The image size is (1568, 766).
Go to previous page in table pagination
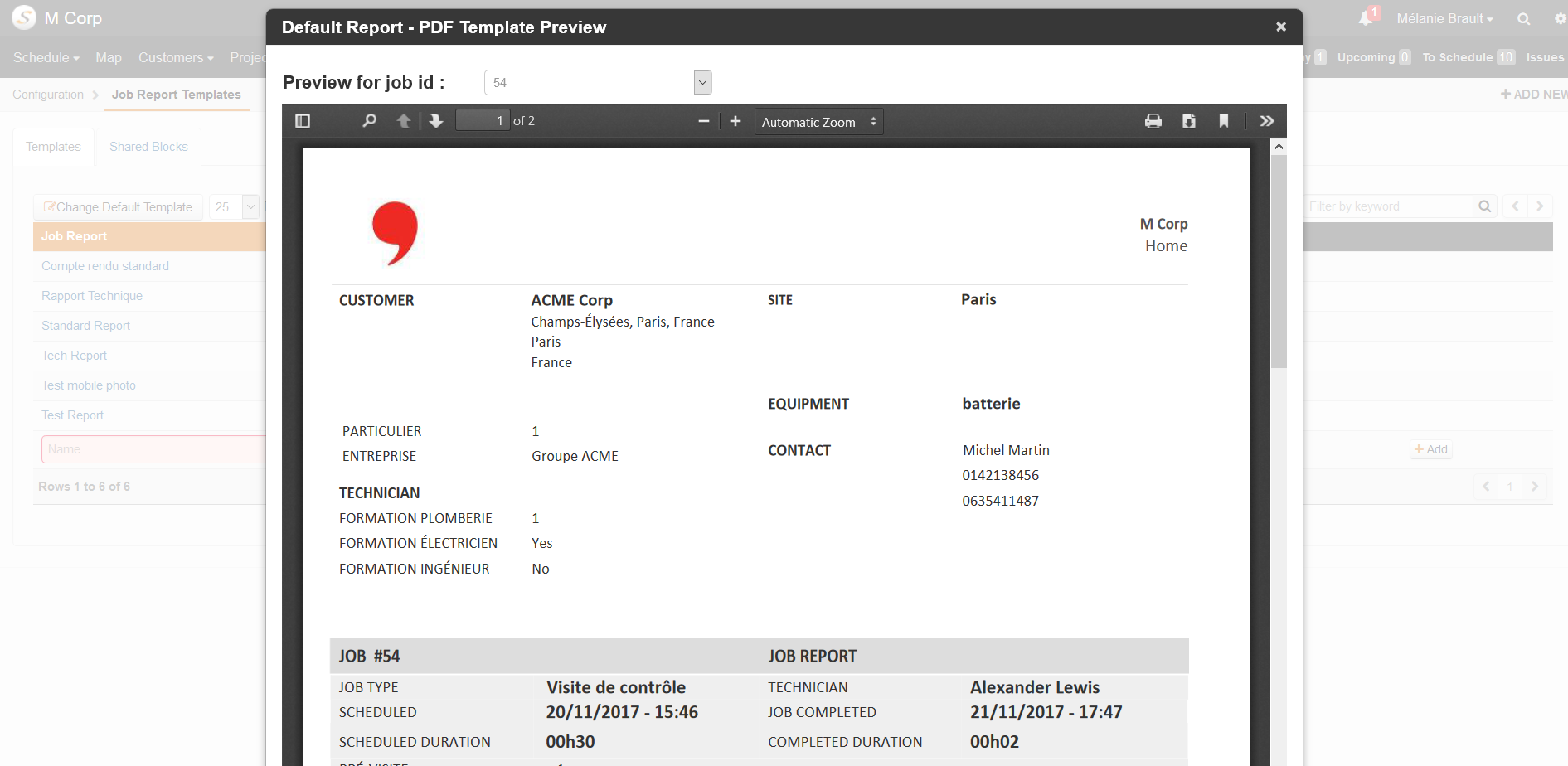point(1486,487)
